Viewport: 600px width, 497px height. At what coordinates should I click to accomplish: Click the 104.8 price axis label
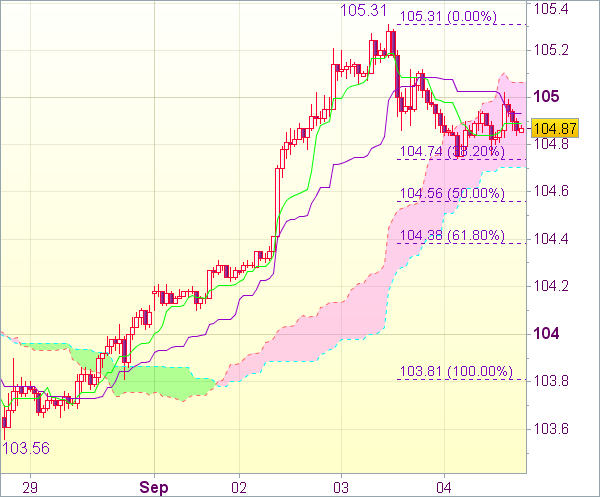(x=551, y=145)
